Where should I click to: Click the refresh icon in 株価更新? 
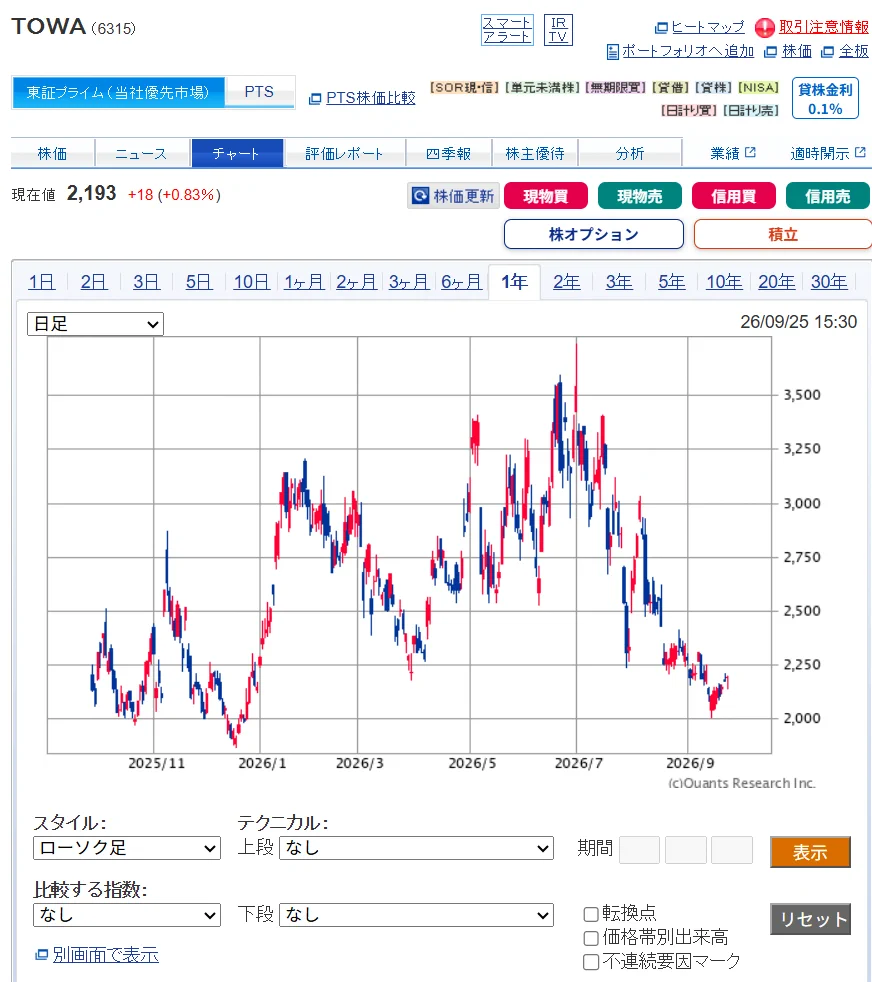(420, 196)
